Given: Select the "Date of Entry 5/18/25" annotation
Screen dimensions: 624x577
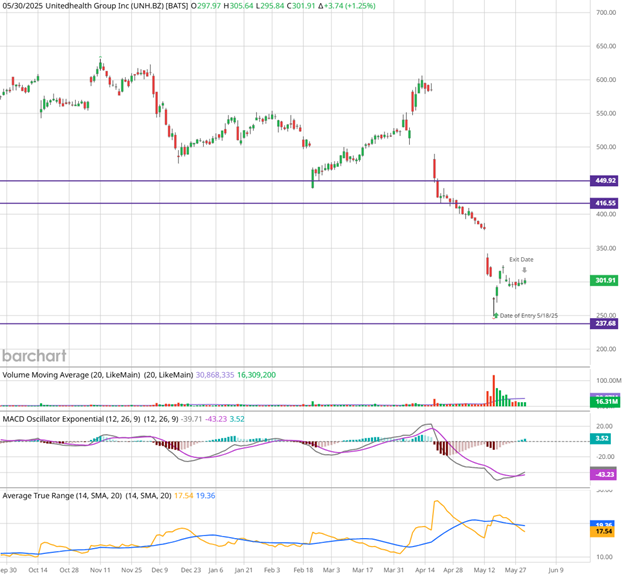Looking at the screenshot, I should [x=528, y=316].
